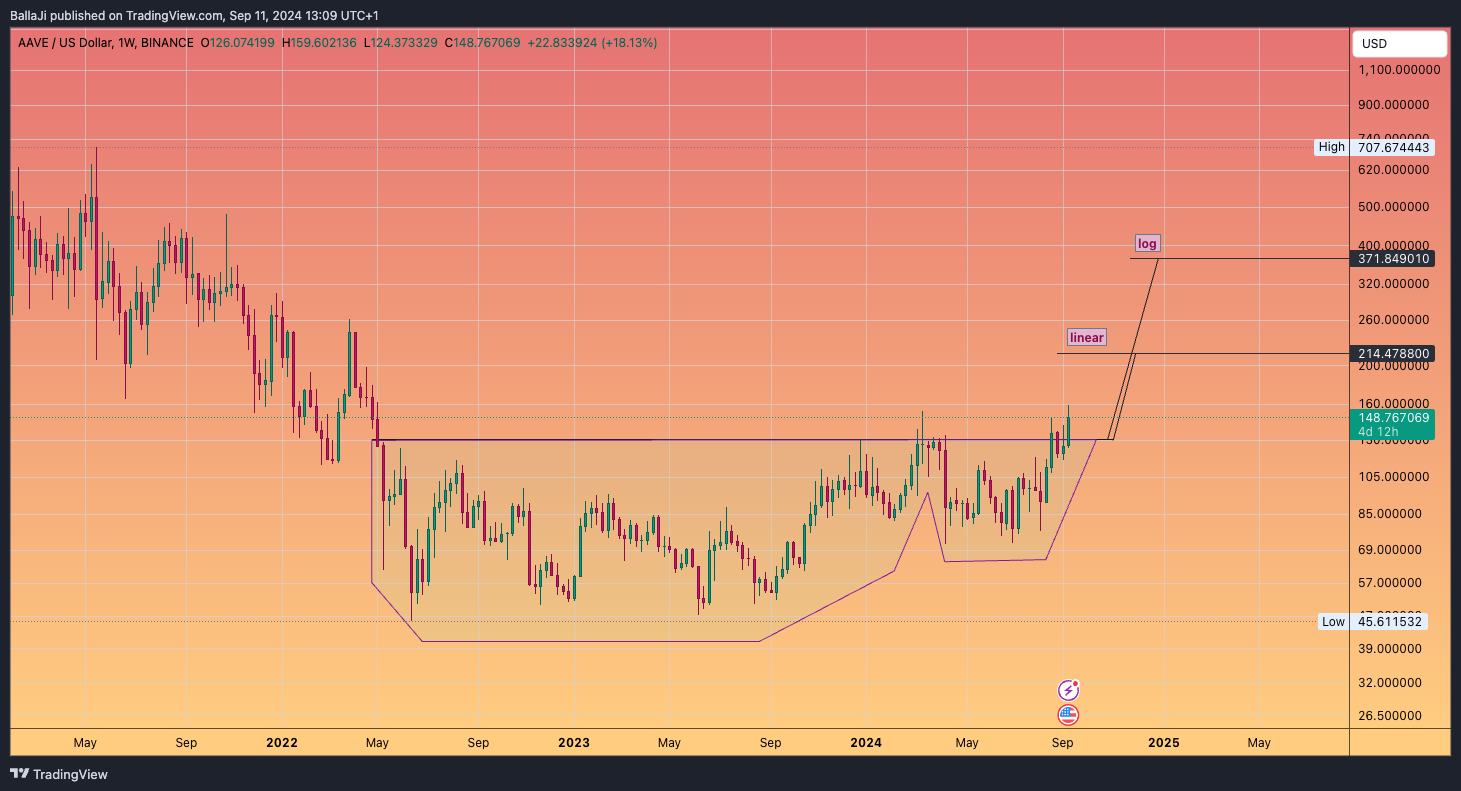Click the US flag economic event icon

(1069, 715)
